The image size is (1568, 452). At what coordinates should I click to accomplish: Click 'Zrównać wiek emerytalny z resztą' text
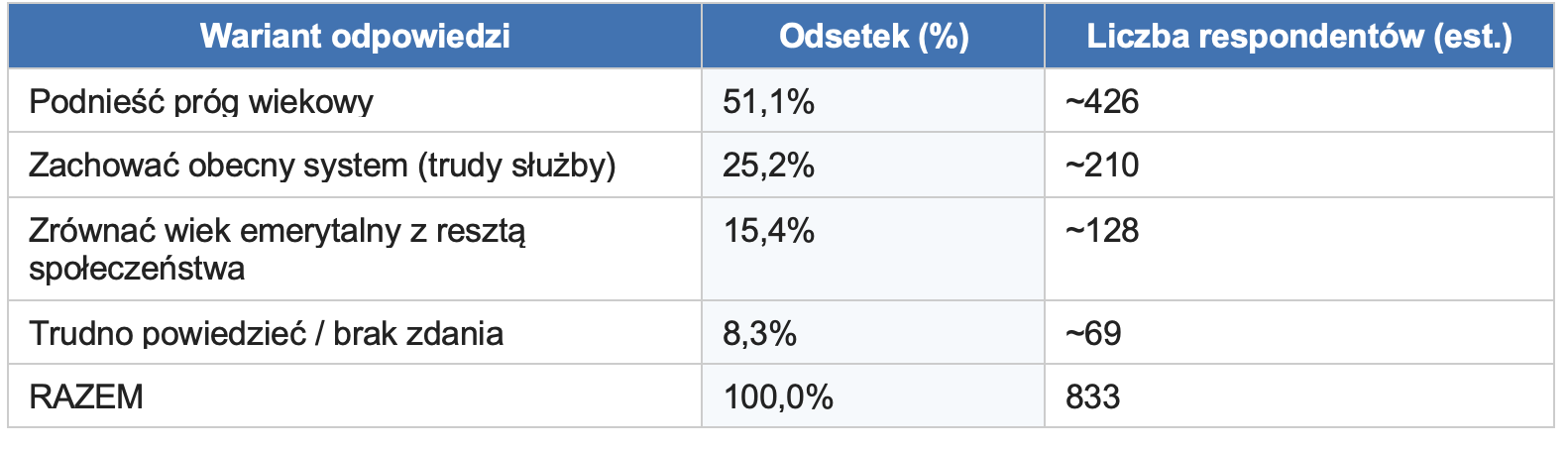pos(278,231)
